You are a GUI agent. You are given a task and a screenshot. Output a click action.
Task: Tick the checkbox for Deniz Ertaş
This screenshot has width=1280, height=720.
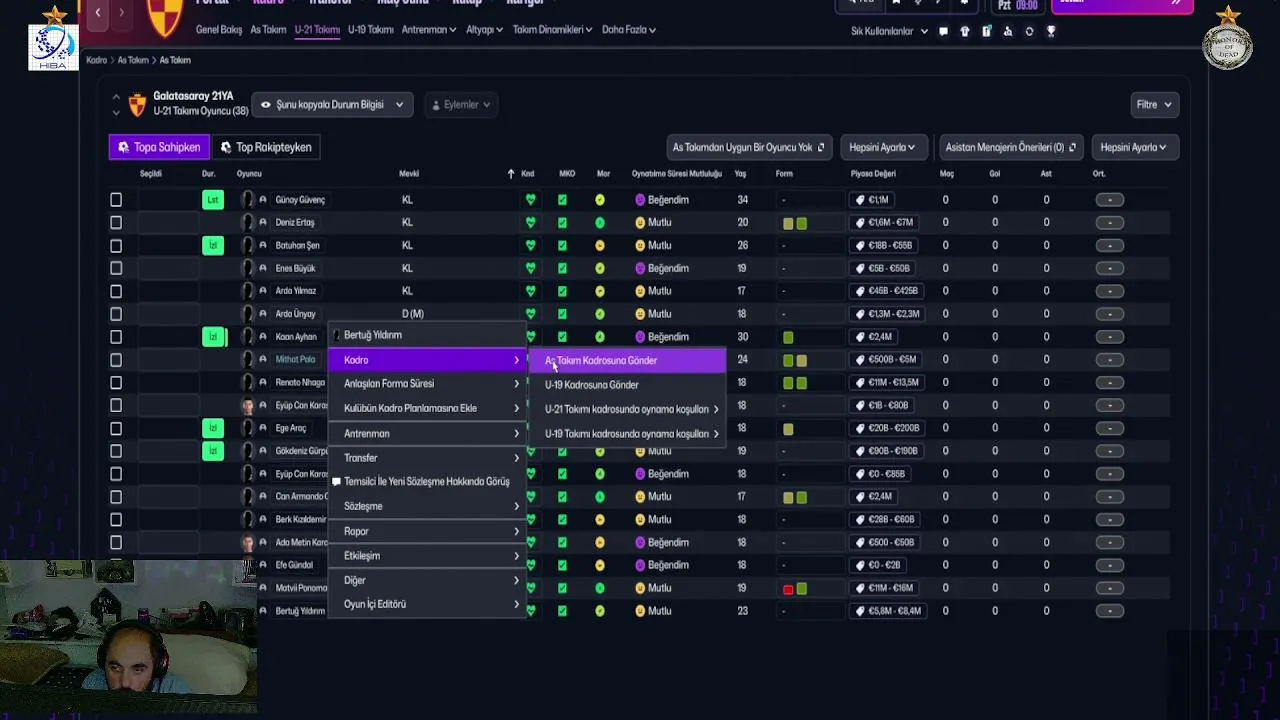116,223
